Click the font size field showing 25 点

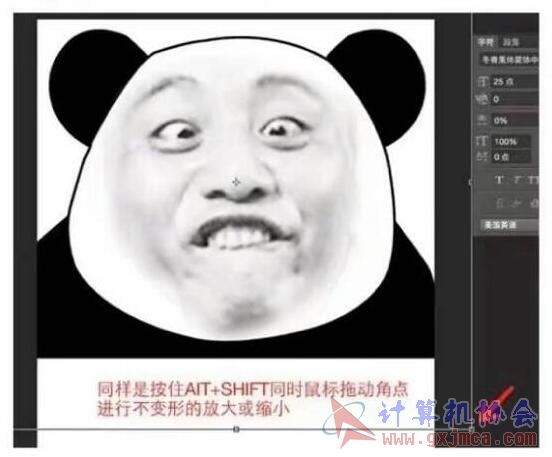(515, 82)
